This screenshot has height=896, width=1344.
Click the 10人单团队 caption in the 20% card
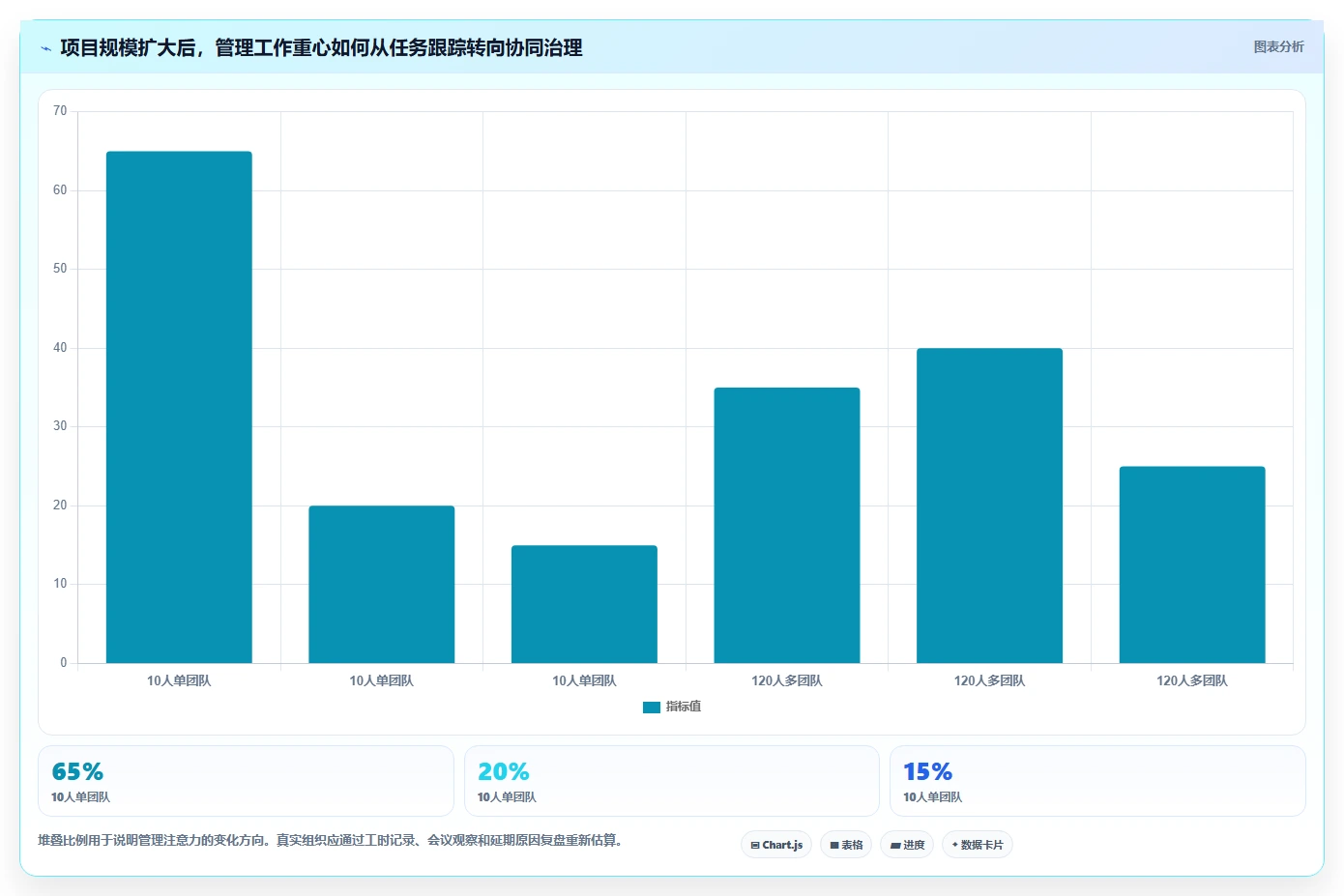click(x=507, y=797)
